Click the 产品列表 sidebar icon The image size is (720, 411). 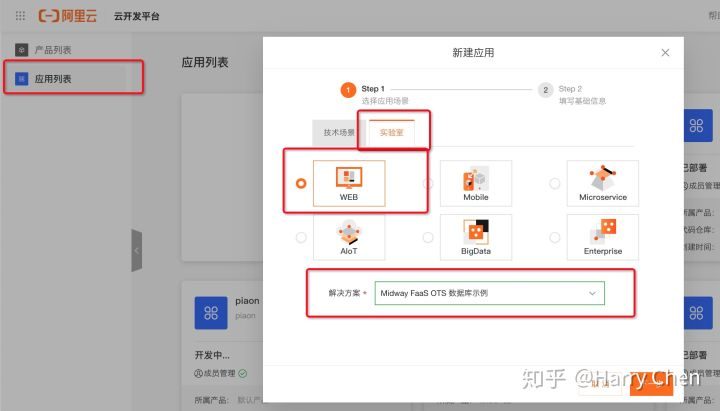22,50
